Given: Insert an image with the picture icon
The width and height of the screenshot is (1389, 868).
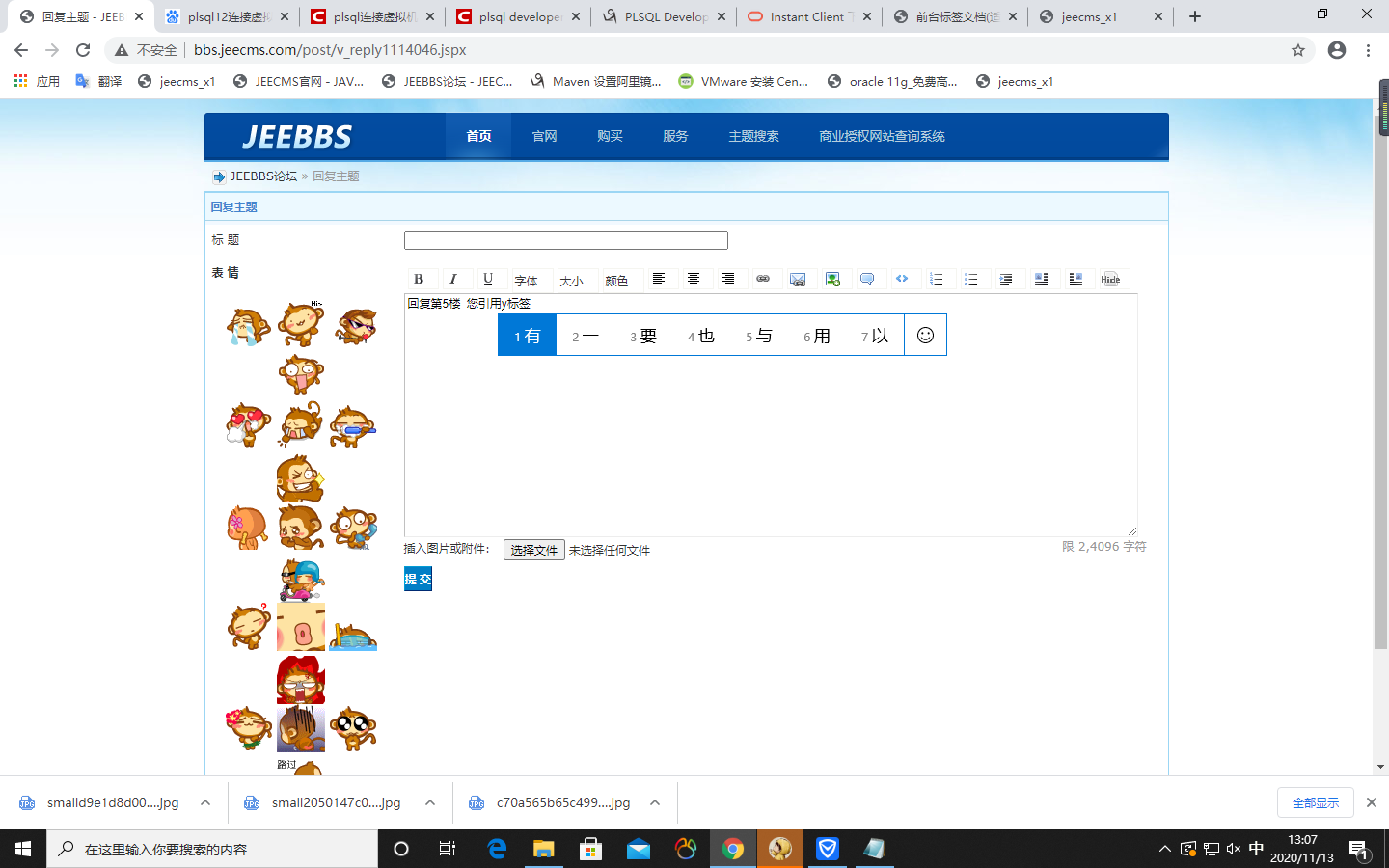Looking at the screenshot, I should click(x=832, y=279).
